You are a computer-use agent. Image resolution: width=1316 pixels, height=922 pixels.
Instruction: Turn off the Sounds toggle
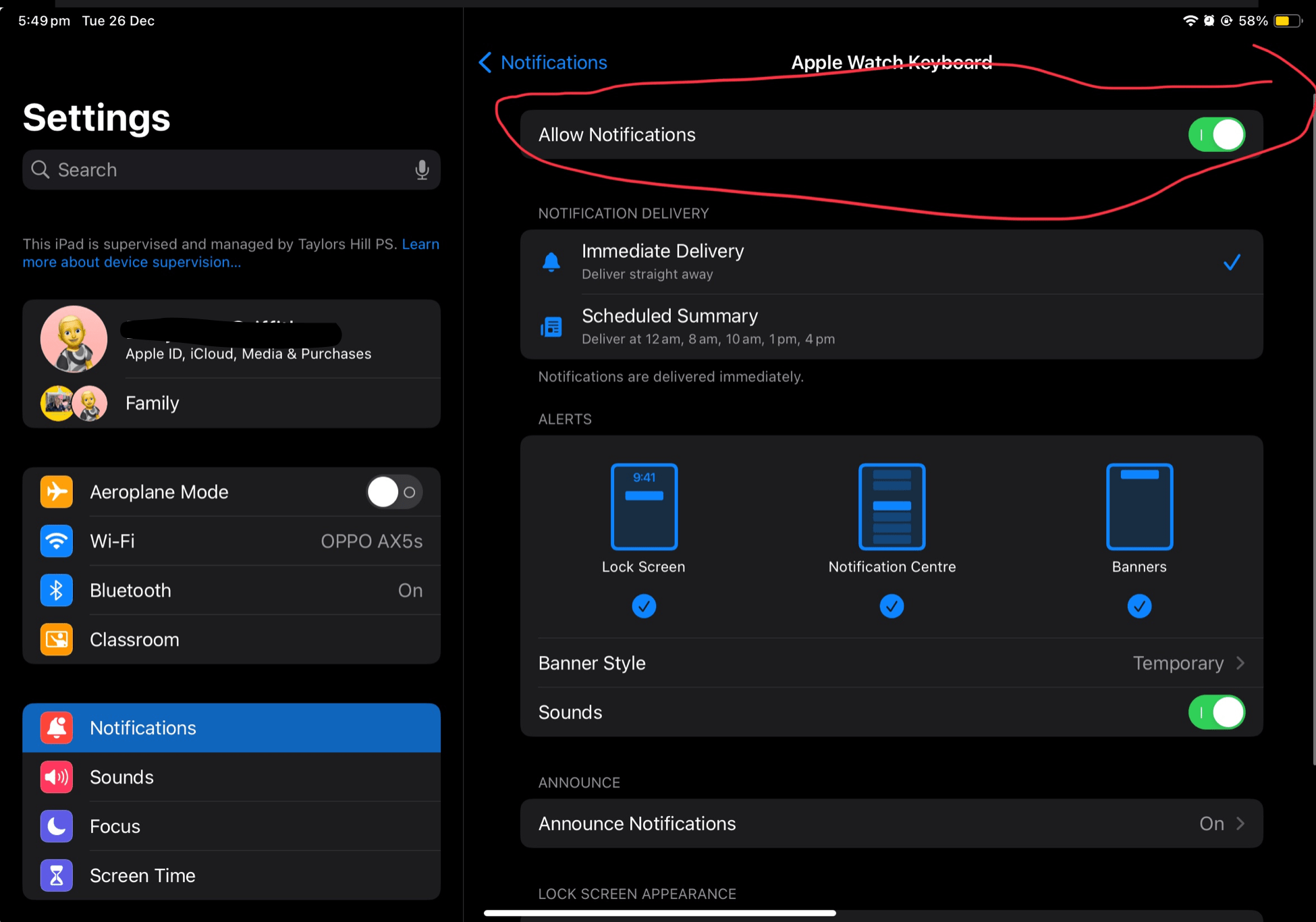click(x=1216, y=712)
